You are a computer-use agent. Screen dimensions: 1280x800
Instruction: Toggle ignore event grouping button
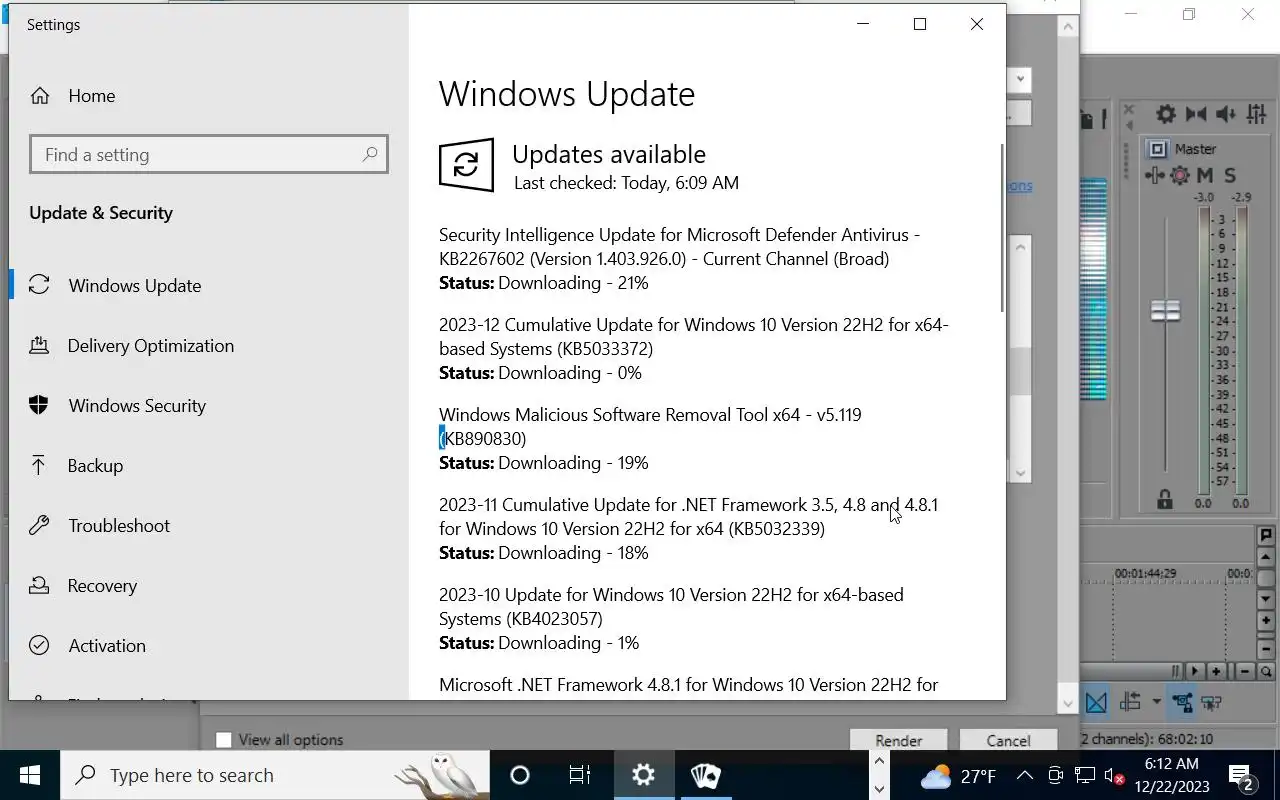tap(1211, 702)
